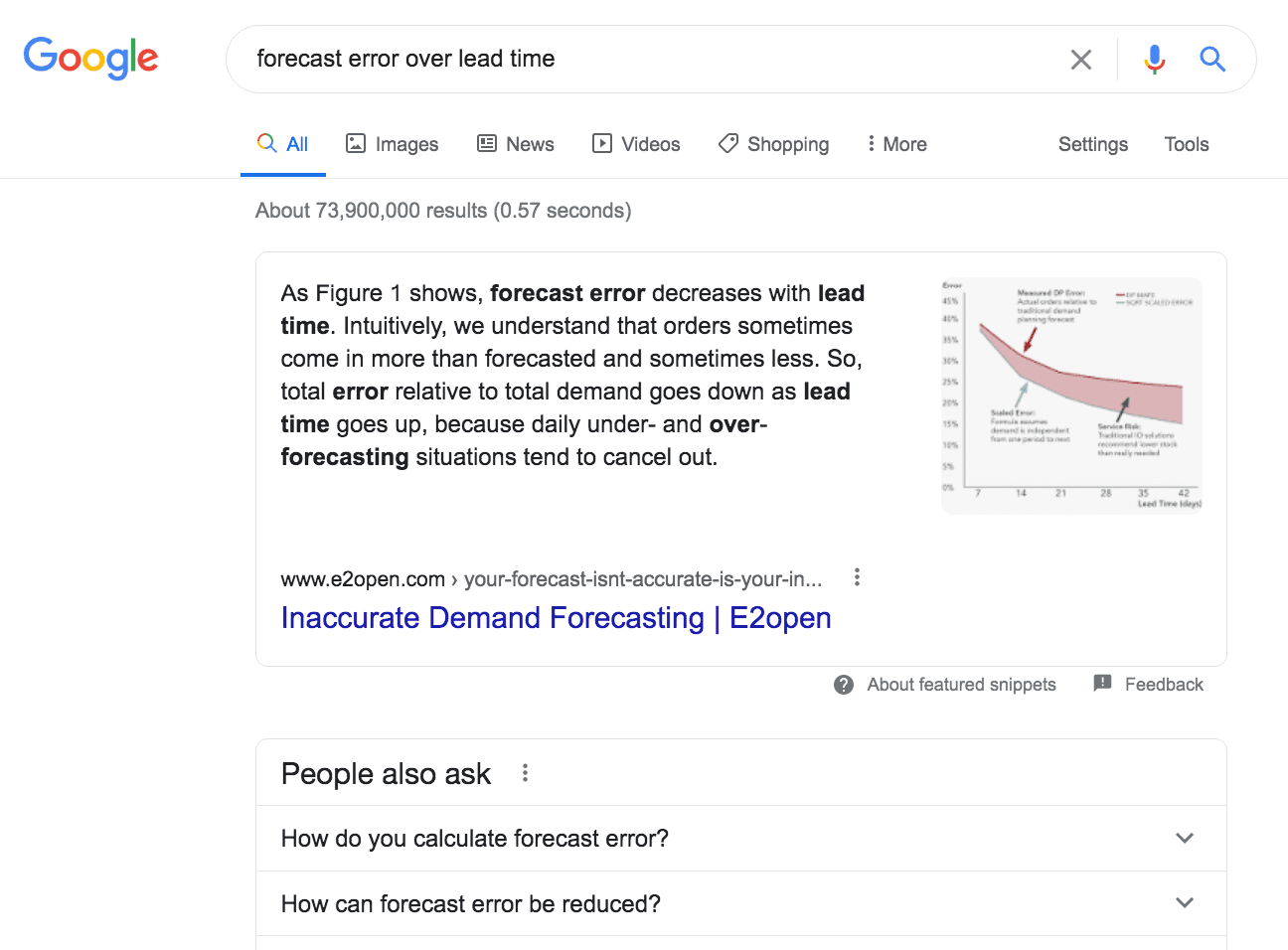Open the Shopping results tab
This screenshot has width=1288, height=950.
(x=773, y=144)
